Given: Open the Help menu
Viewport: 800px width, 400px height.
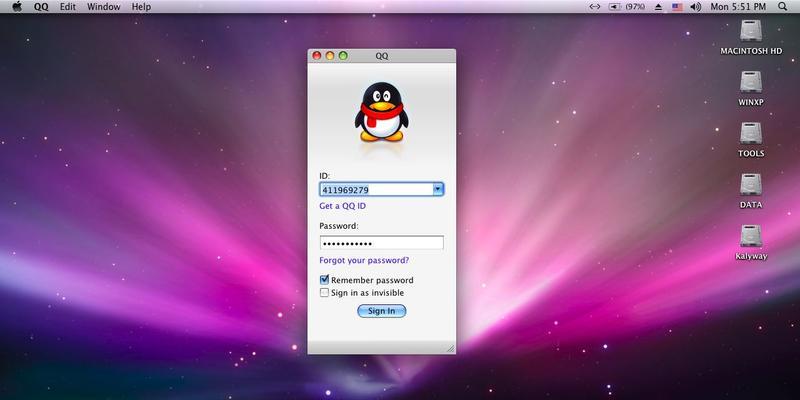Looking at the screenshot, I should pyautogui.click(x=141, y=7).
